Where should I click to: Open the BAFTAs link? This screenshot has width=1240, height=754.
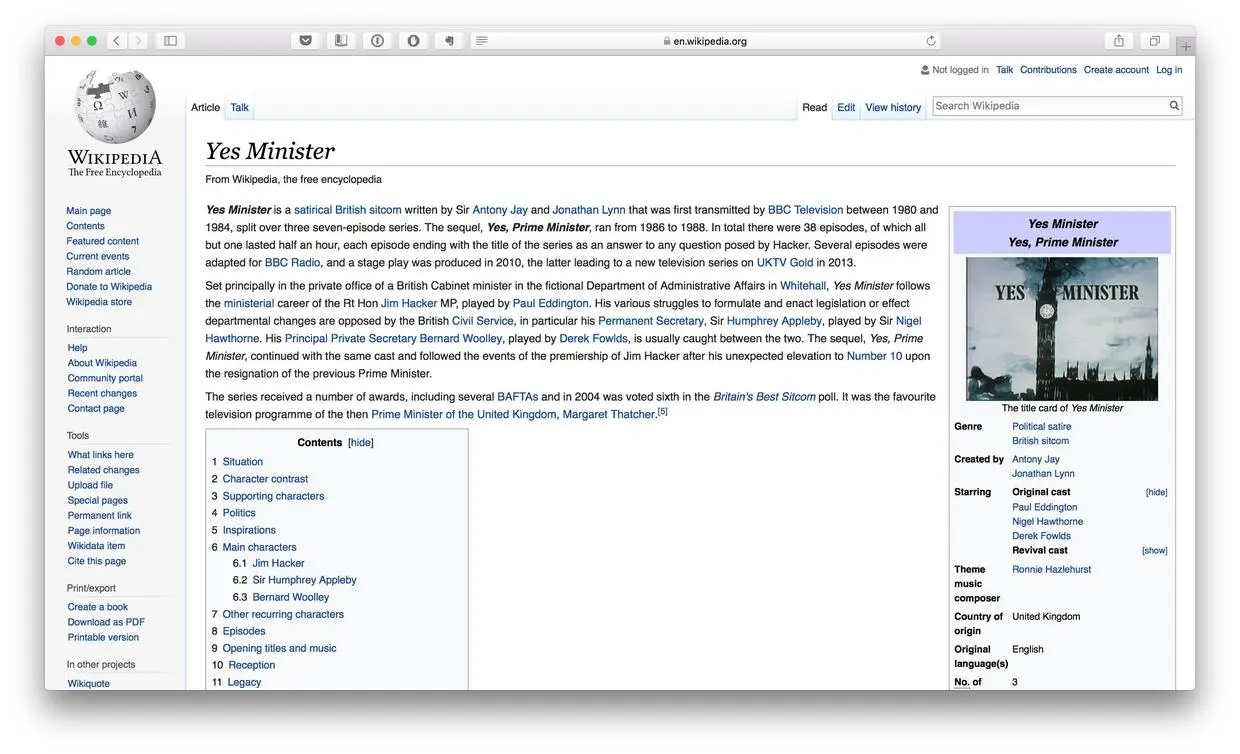[517, 397]
